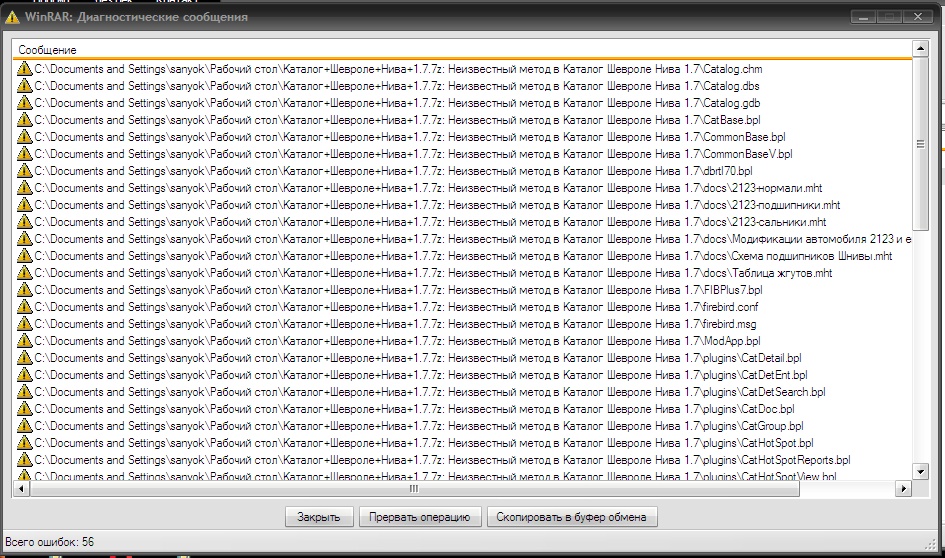
Task: Click the WinRAR warning icon in title bar
Action: tap(11, 17)
